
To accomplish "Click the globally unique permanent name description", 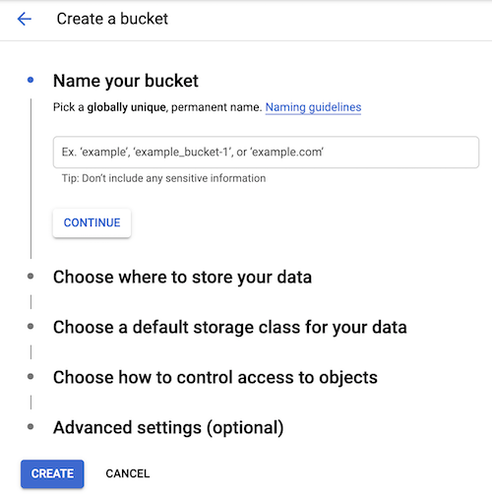I will point(158,107).
